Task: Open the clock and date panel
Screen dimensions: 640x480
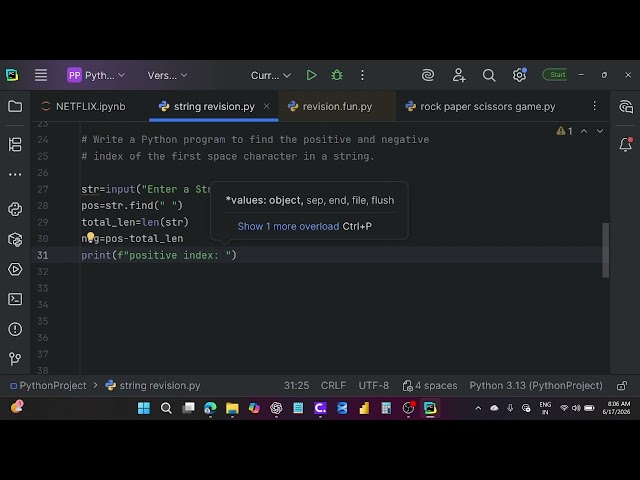Action: tap(616, 408)
